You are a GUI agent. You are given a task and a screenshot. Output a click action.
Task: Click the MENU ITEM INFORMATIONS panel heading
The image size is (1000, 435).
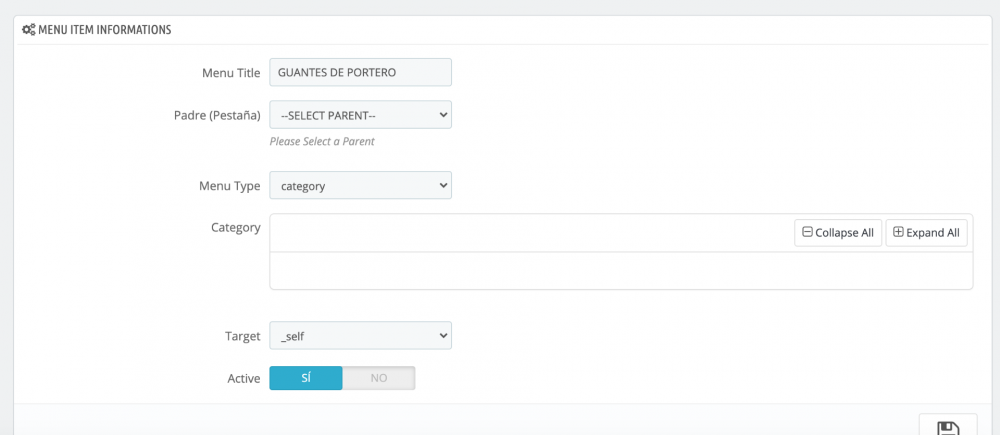104,30
